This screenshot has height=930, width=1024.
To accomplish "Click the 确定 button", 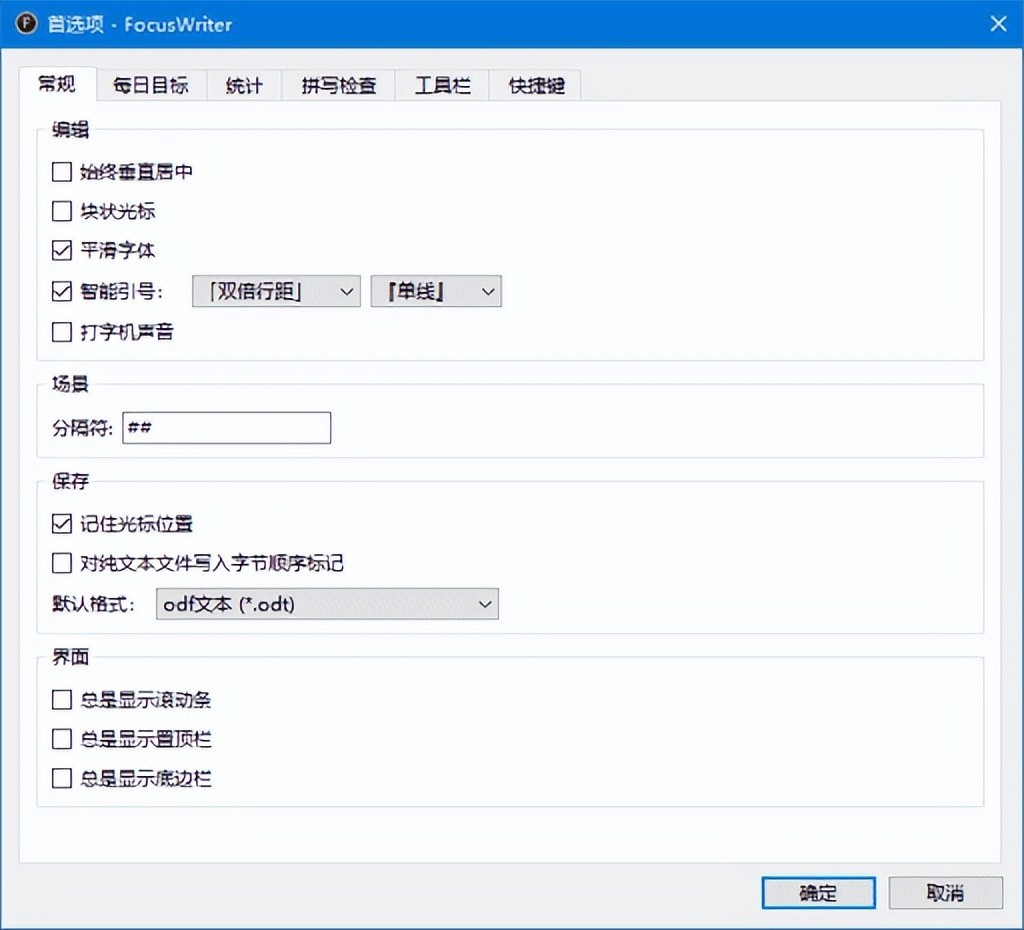I will click(818, 893).
